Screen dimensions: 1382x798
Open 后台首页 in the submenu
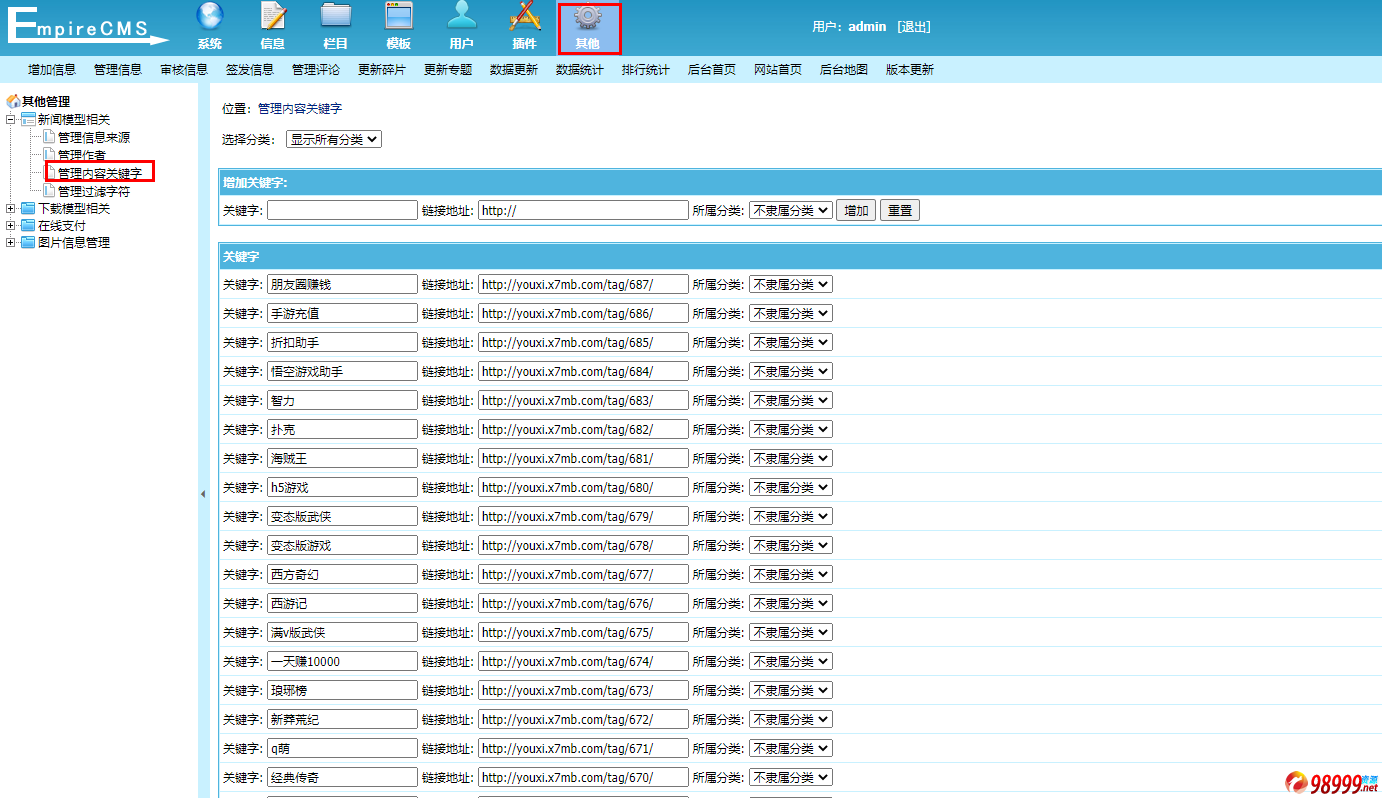click(x=712, y=69)
